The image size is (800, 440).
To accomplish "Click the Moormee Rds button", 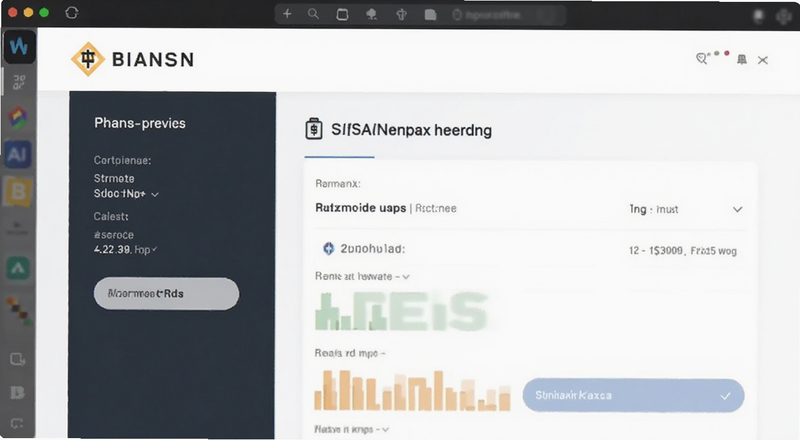I will 166,294.
